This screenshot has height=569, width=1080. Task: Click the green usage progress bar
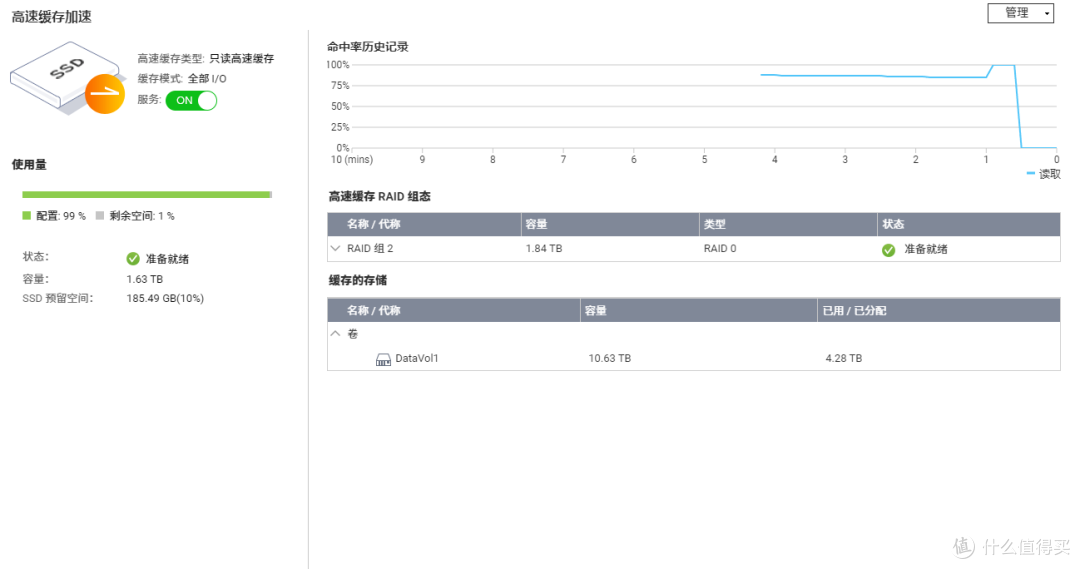click(x=147, y=195)
